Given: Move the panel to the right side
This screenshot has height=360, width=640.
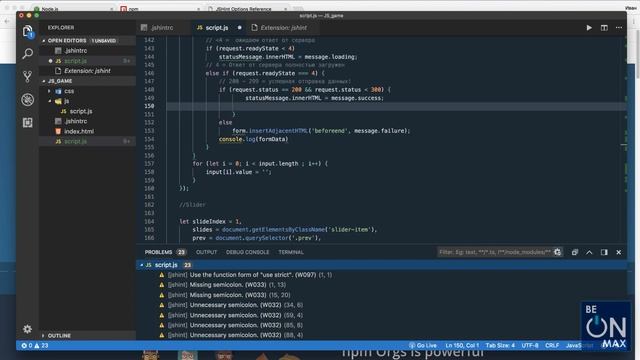Looking at the screenshot, I should 604,252.
